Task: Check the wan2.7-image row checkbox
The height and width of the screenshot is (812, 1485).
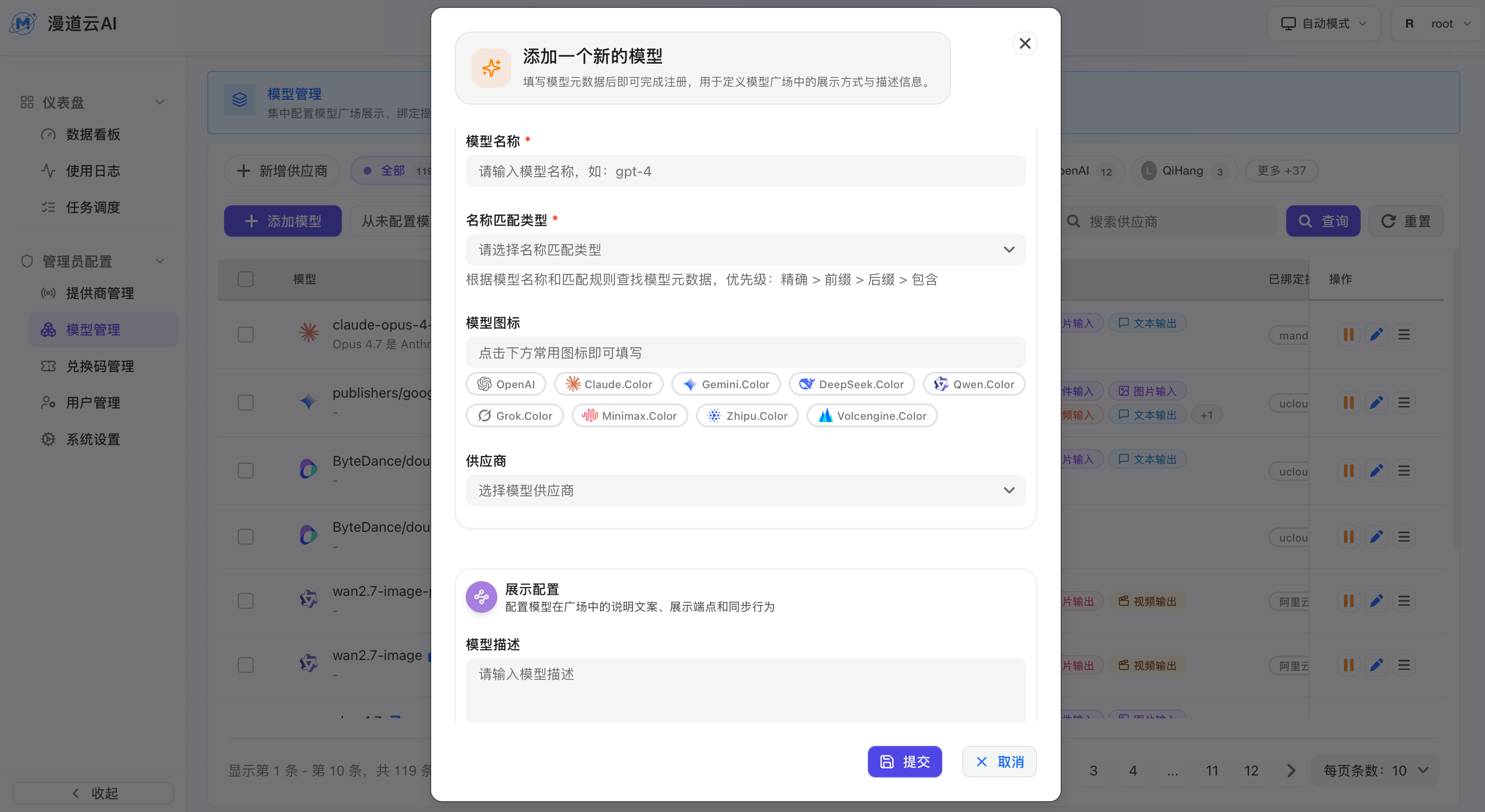Action: click(246, 665)
